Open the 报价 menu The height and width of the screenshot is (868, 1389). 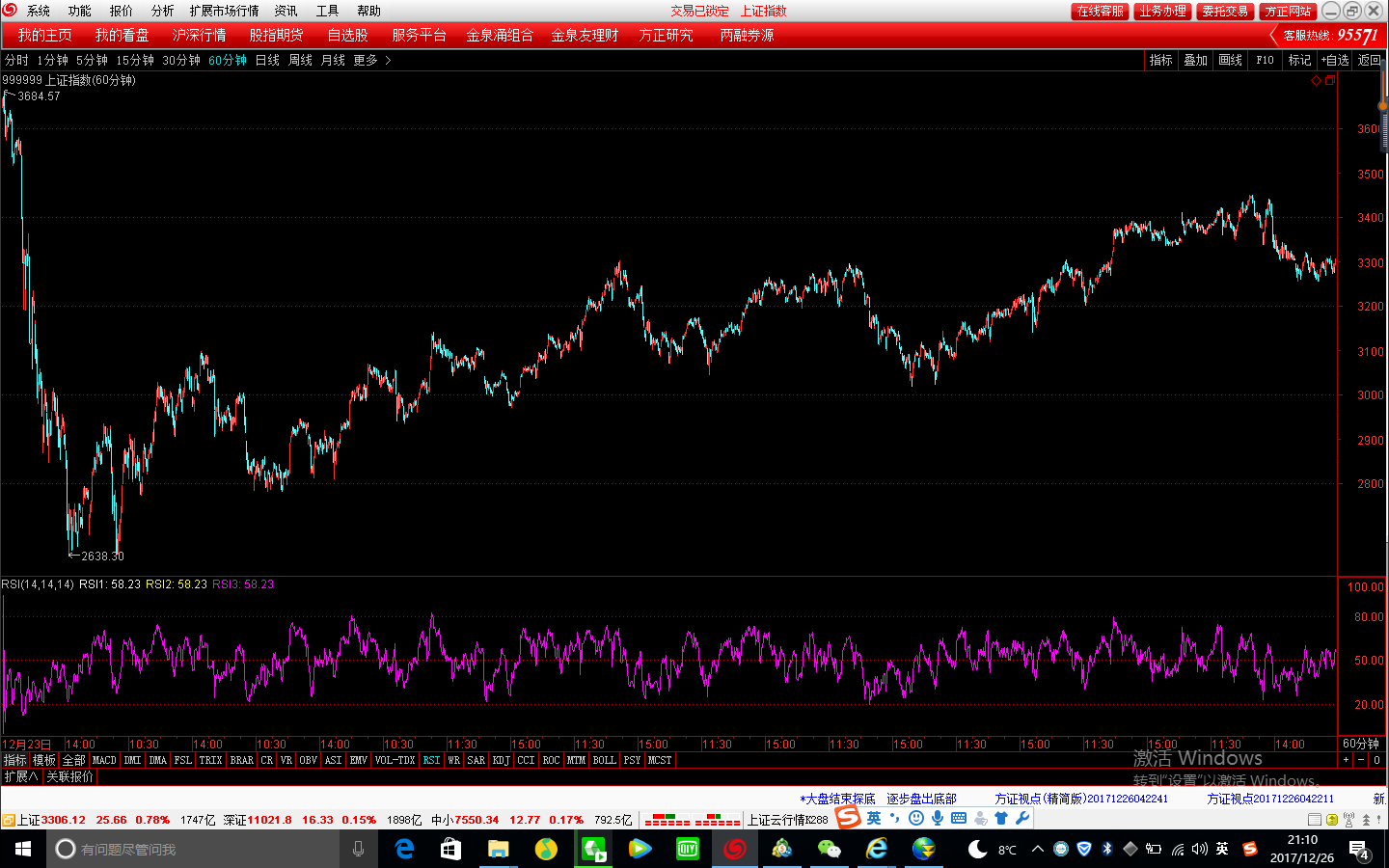tap(121, 11)
